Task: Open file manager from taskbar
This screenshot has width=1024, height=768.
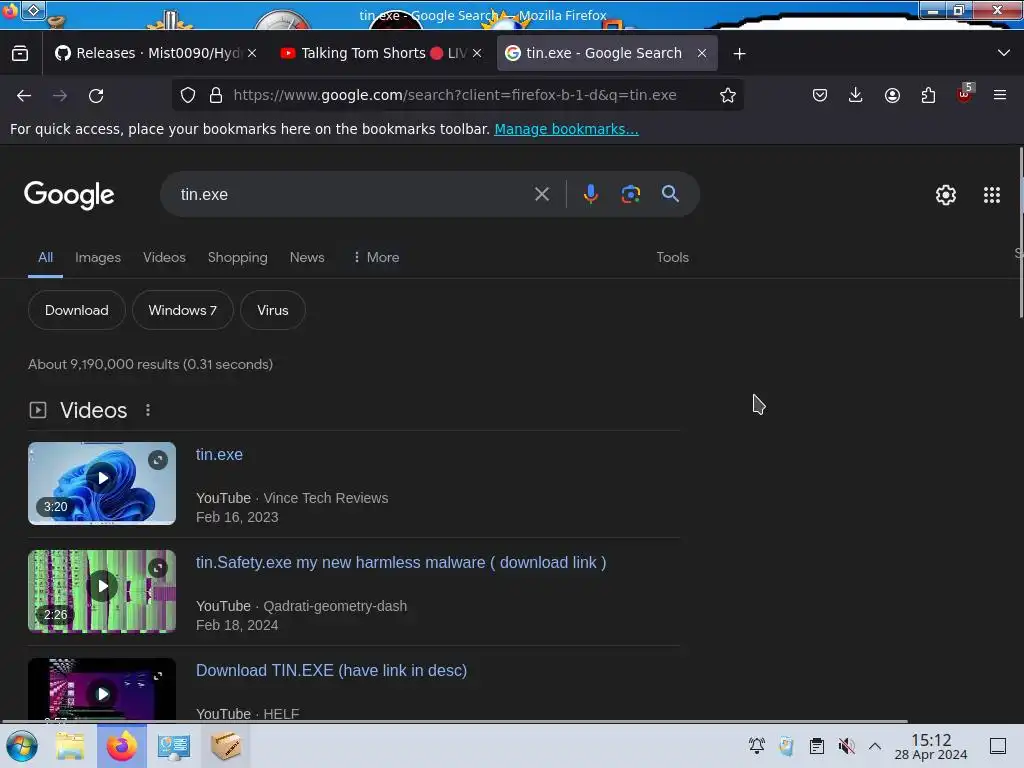Action: pyautogui.click(x=70, y=746)
